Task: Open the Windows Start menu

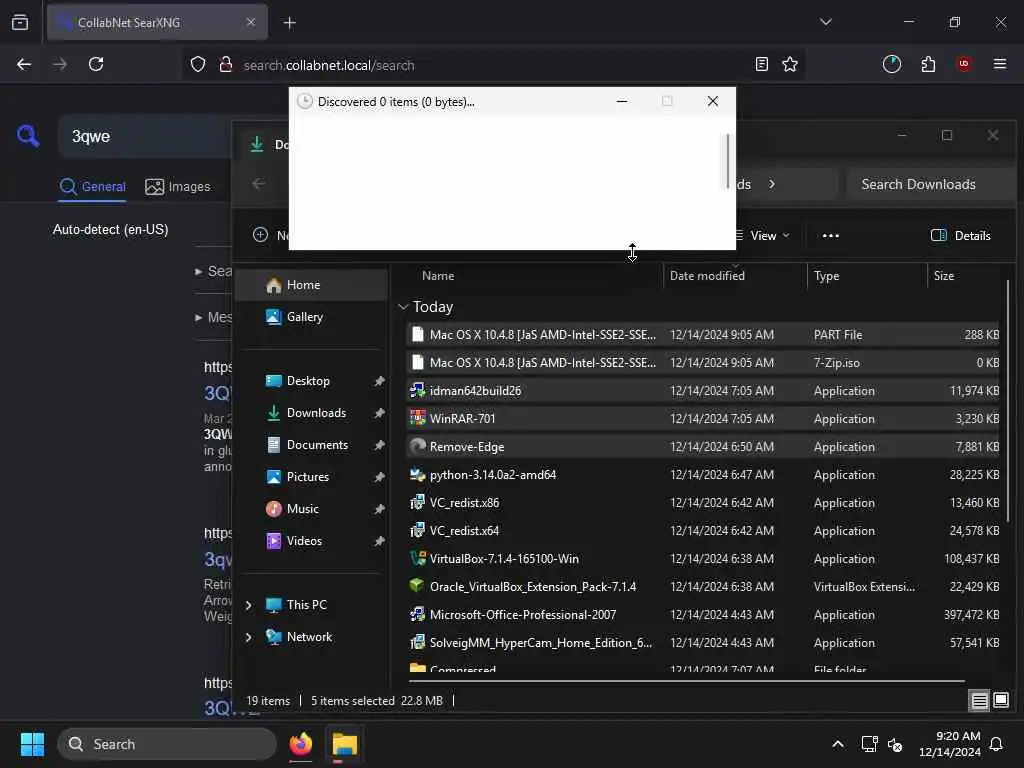Action: pyautogui.click(x=32, y=744)
